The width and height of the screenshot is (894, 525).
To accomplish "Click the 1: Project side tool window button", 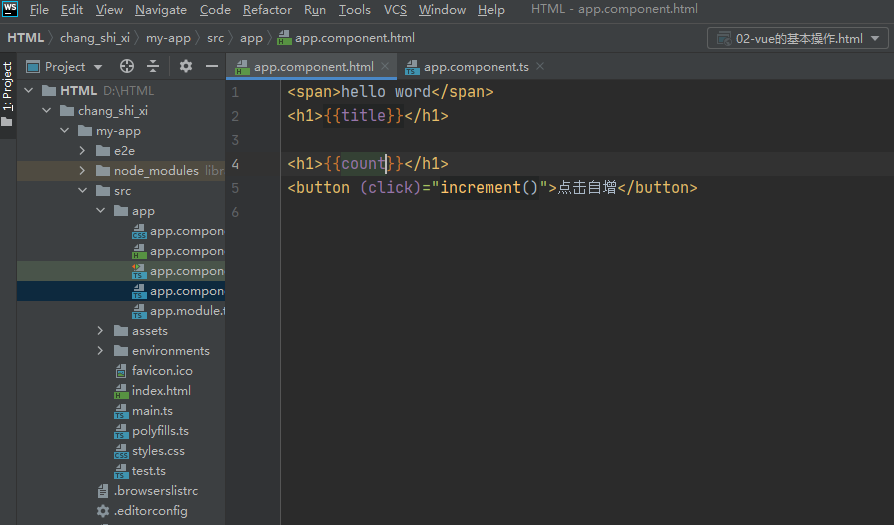I will (x=7, y=94).
